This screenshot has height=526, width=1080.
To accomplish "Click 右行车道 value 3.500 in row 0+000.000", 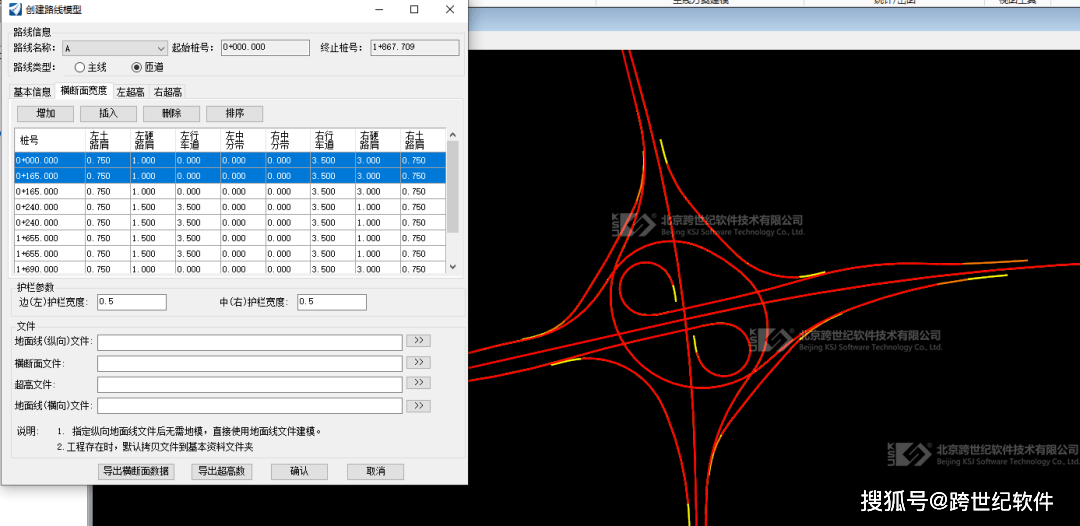I will pos(333,160).
